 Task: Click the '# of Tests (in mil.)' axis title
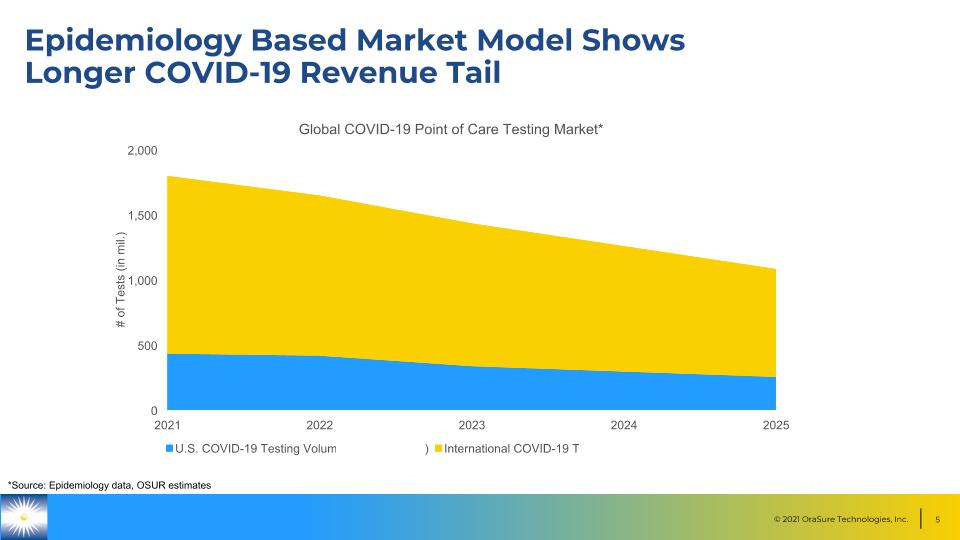121,280
